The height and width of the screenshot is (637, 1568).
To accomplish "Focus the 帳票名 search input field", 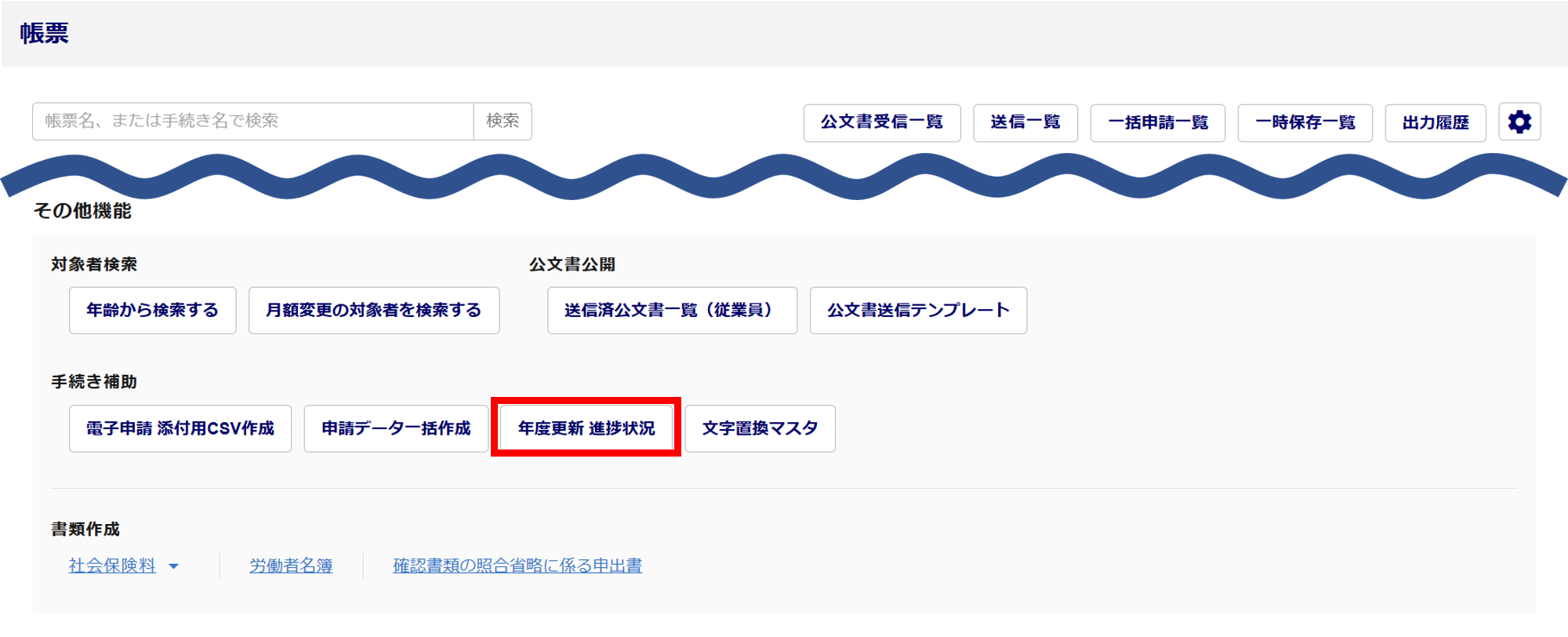I will 252,122.
